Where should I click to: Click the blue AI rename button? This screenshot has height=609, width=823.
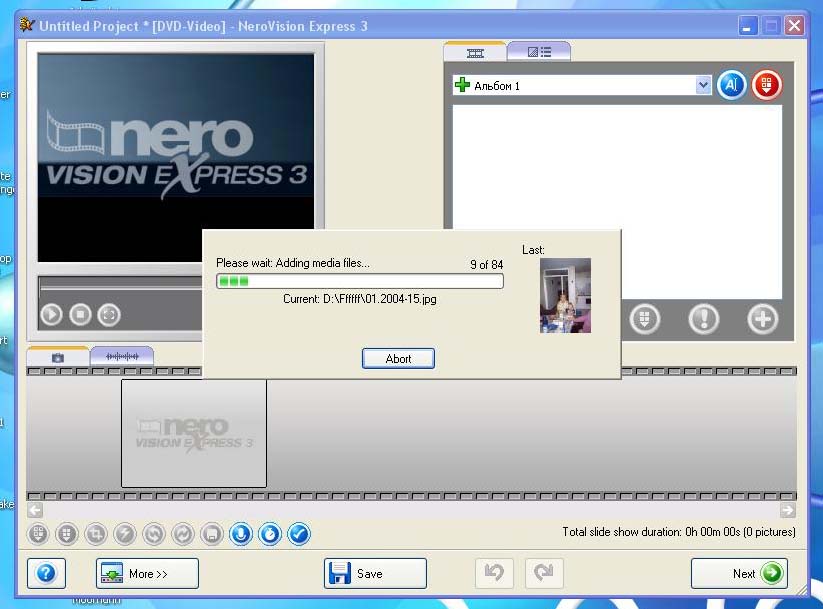(x=732, y=85)
